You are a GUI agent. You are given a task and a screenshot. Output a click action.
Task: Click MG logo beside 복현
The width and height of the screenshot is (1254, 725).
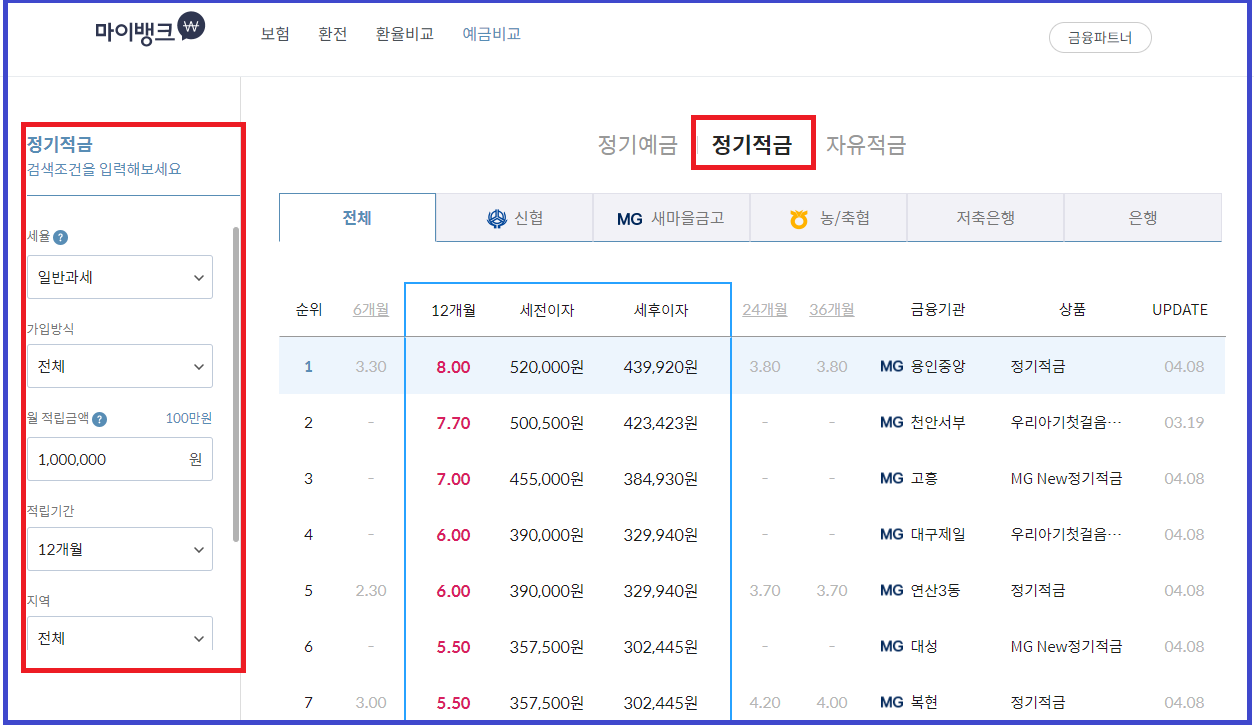pyautogui.click(x=891, y=703)
